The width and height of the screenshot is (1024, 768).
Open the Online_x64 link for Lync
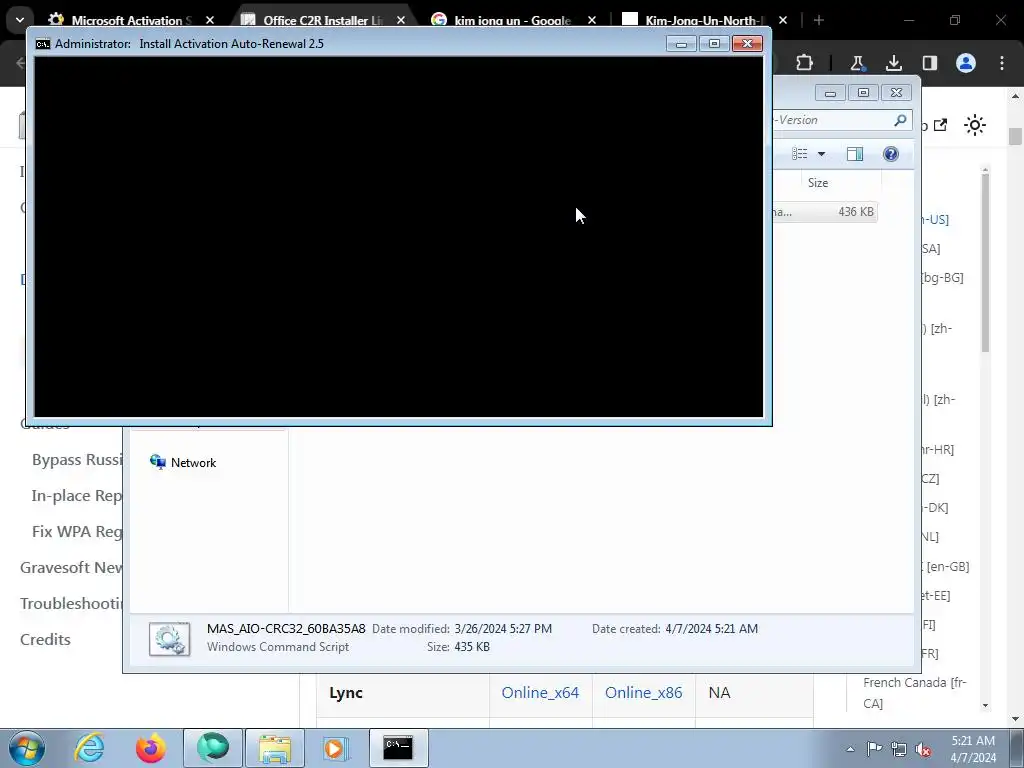540,692
